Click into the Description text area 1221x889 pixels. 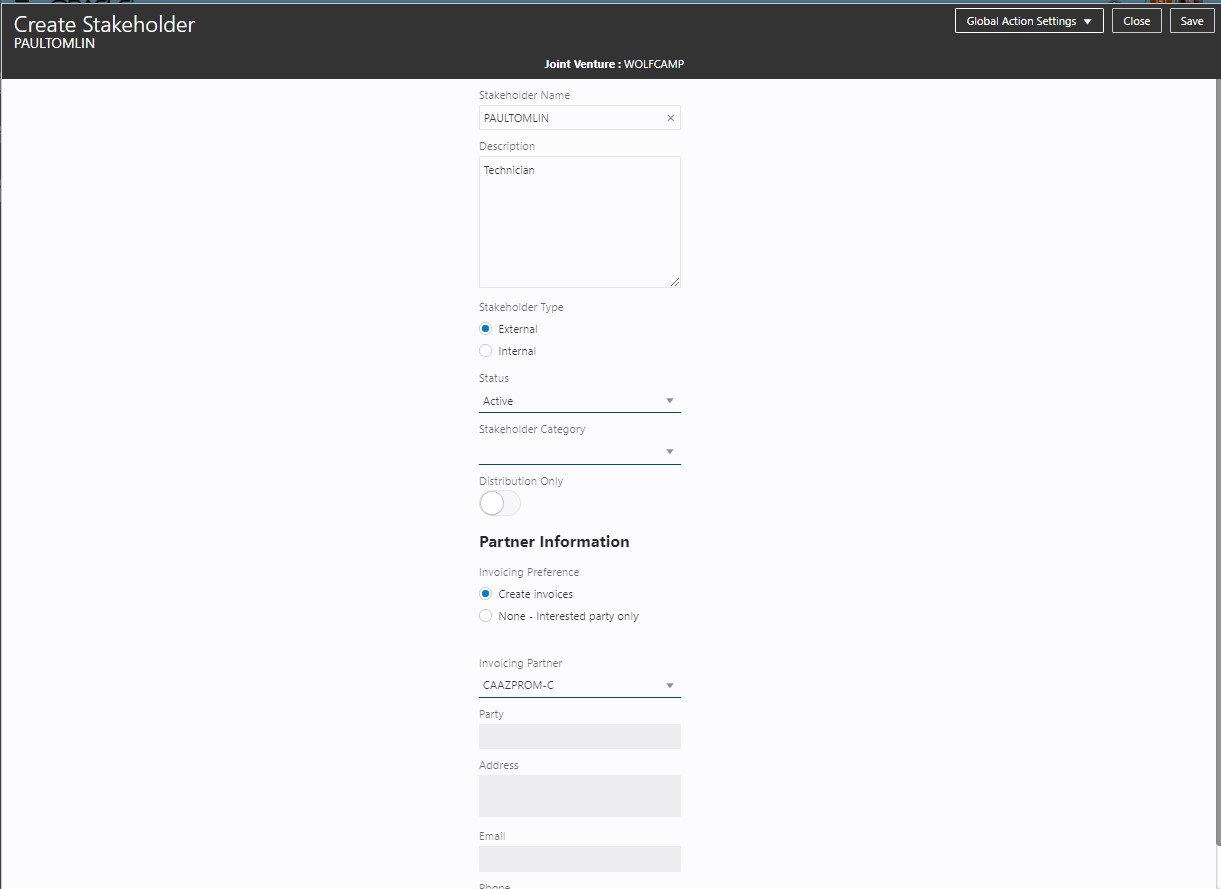(x=579, y=222)
